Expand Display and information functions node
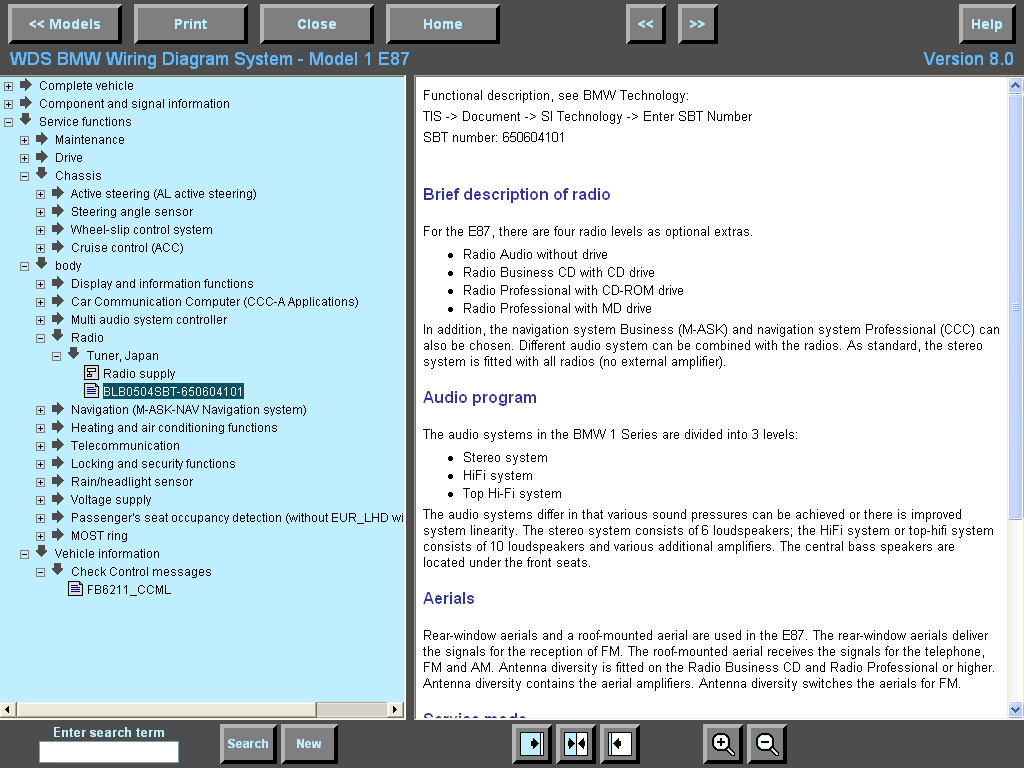The height and width of the screenshot is (768, 1024). pyautogui.click(x=40, y=285)
